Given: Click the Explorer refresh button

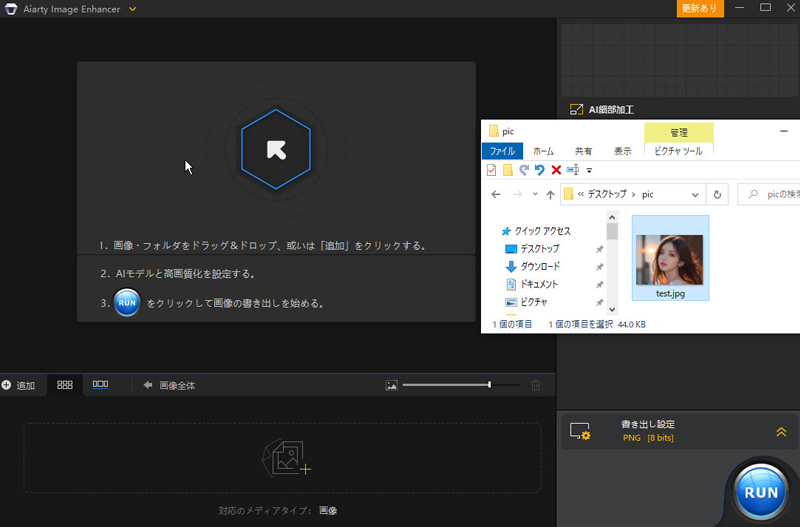Looking at the screenshot, I should tap(717, 195).
